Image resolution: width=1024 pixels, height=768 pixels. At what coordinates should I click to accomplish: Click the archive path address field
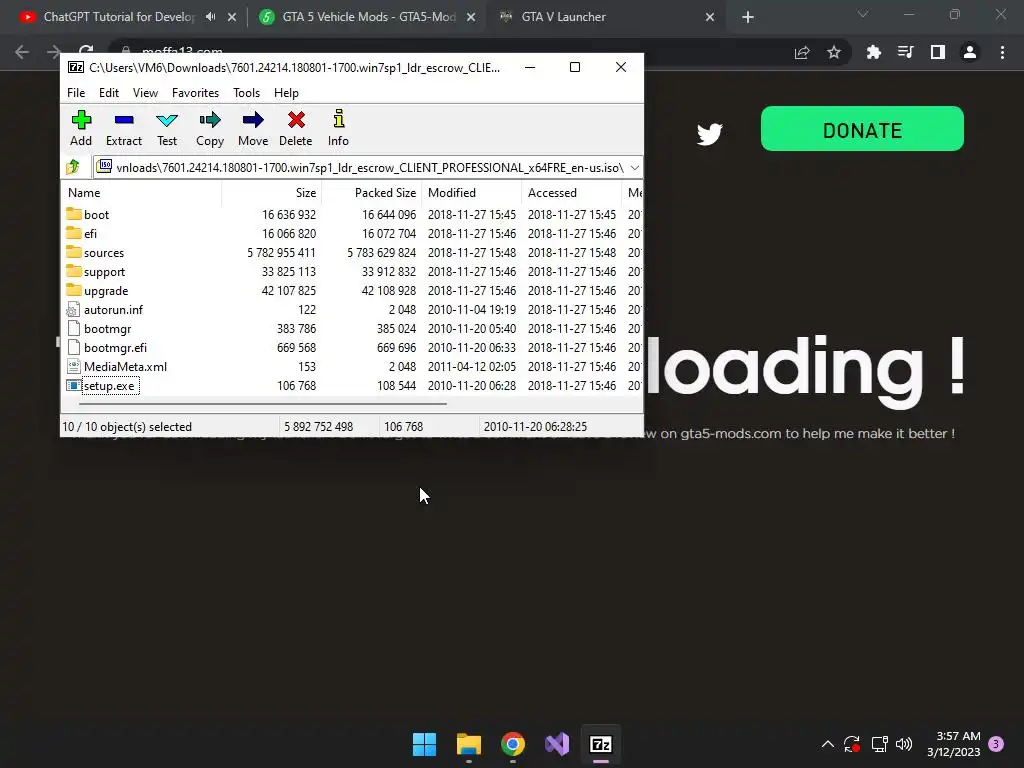click(x=368, y=168)
